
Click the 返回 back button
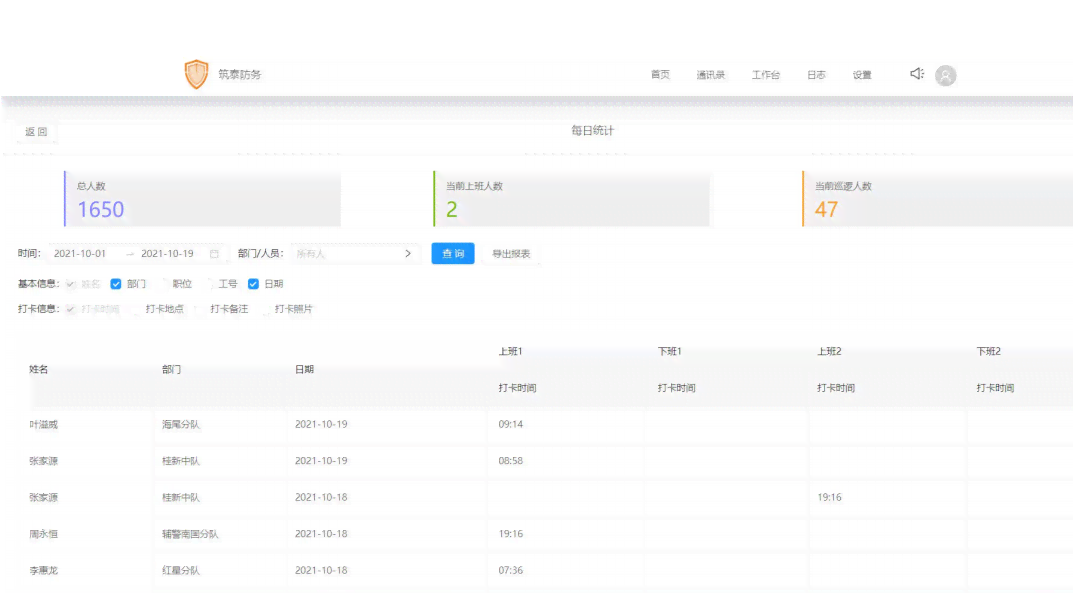36,131
